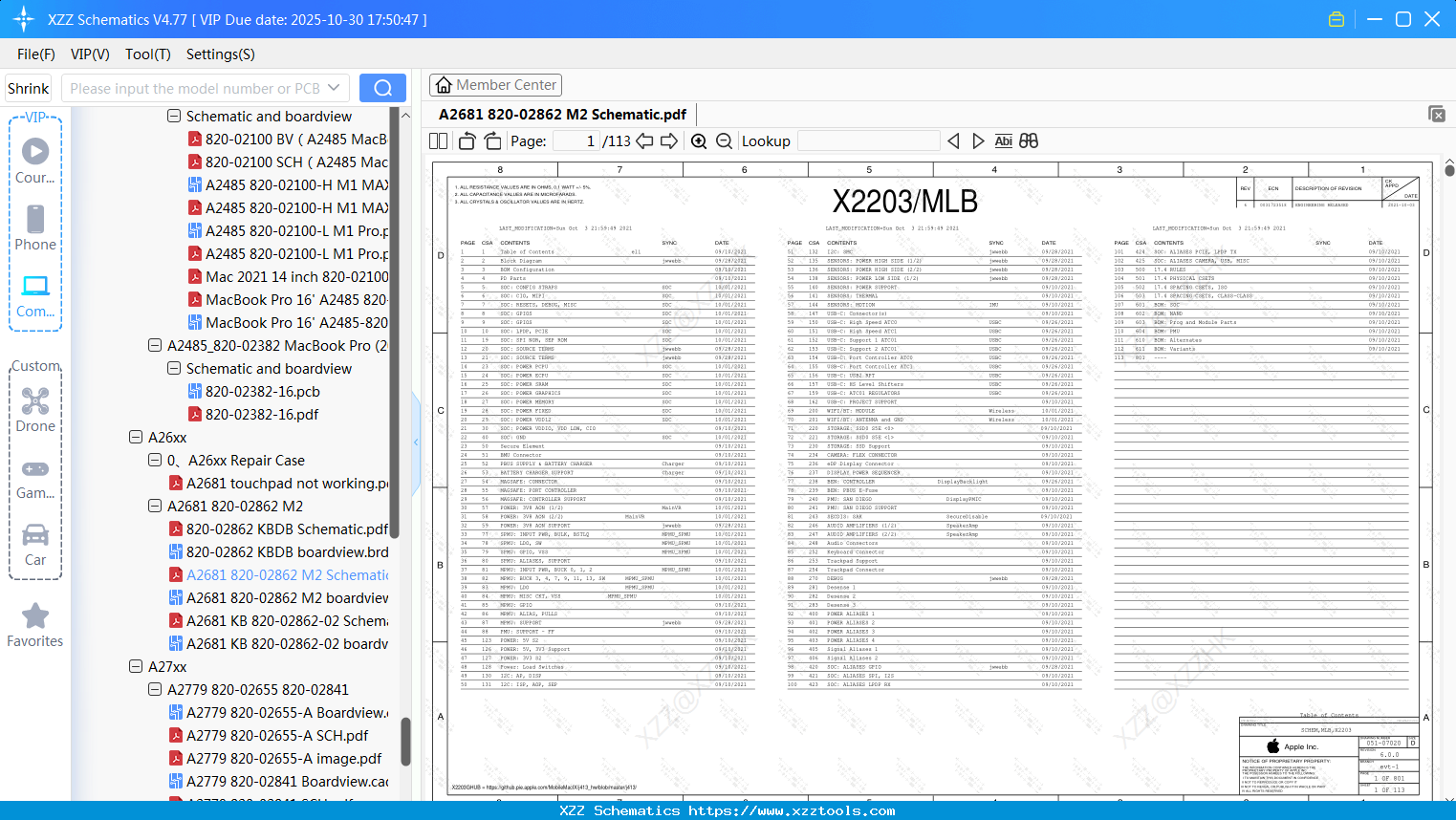The width and height of the screenshot is (1456, 820).
Task: Click the yellow store icon in title bar
Action: pos(1336,19)
